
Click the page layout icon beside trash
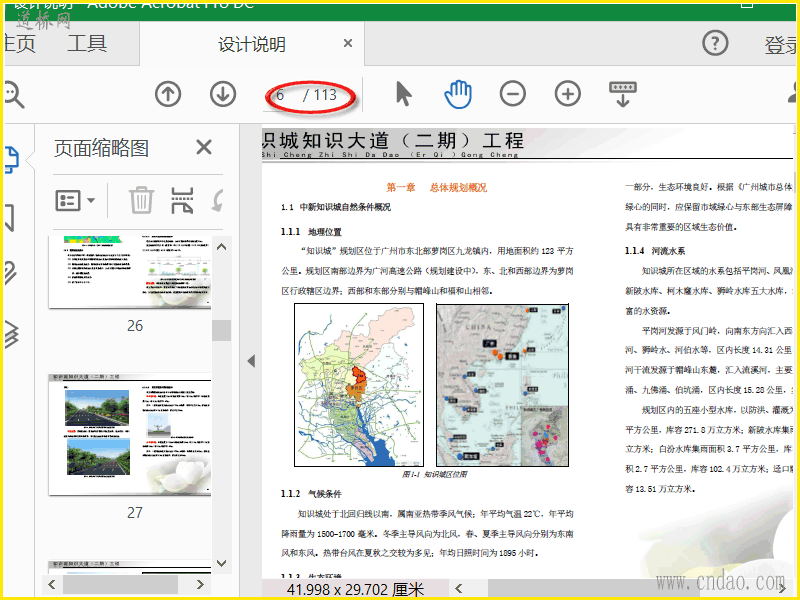coord(182,200)
